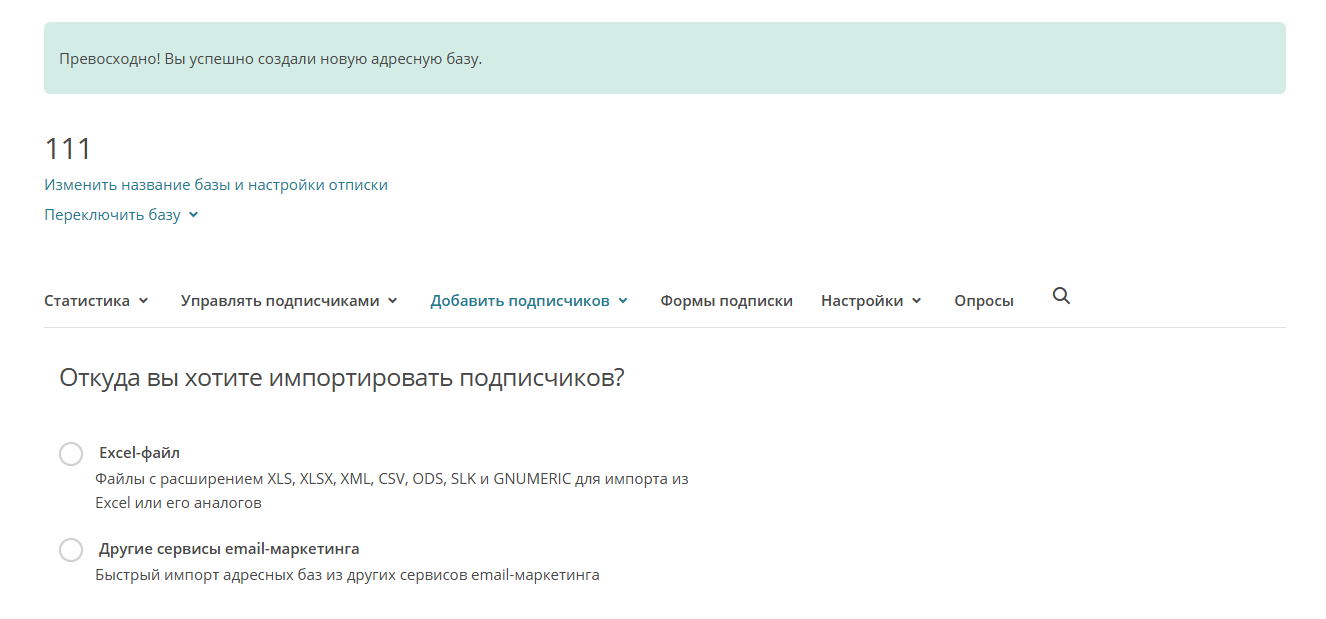Click the Переключить базу link text
The height and width of the screenshot is (619, 1326).
(112, 215)
